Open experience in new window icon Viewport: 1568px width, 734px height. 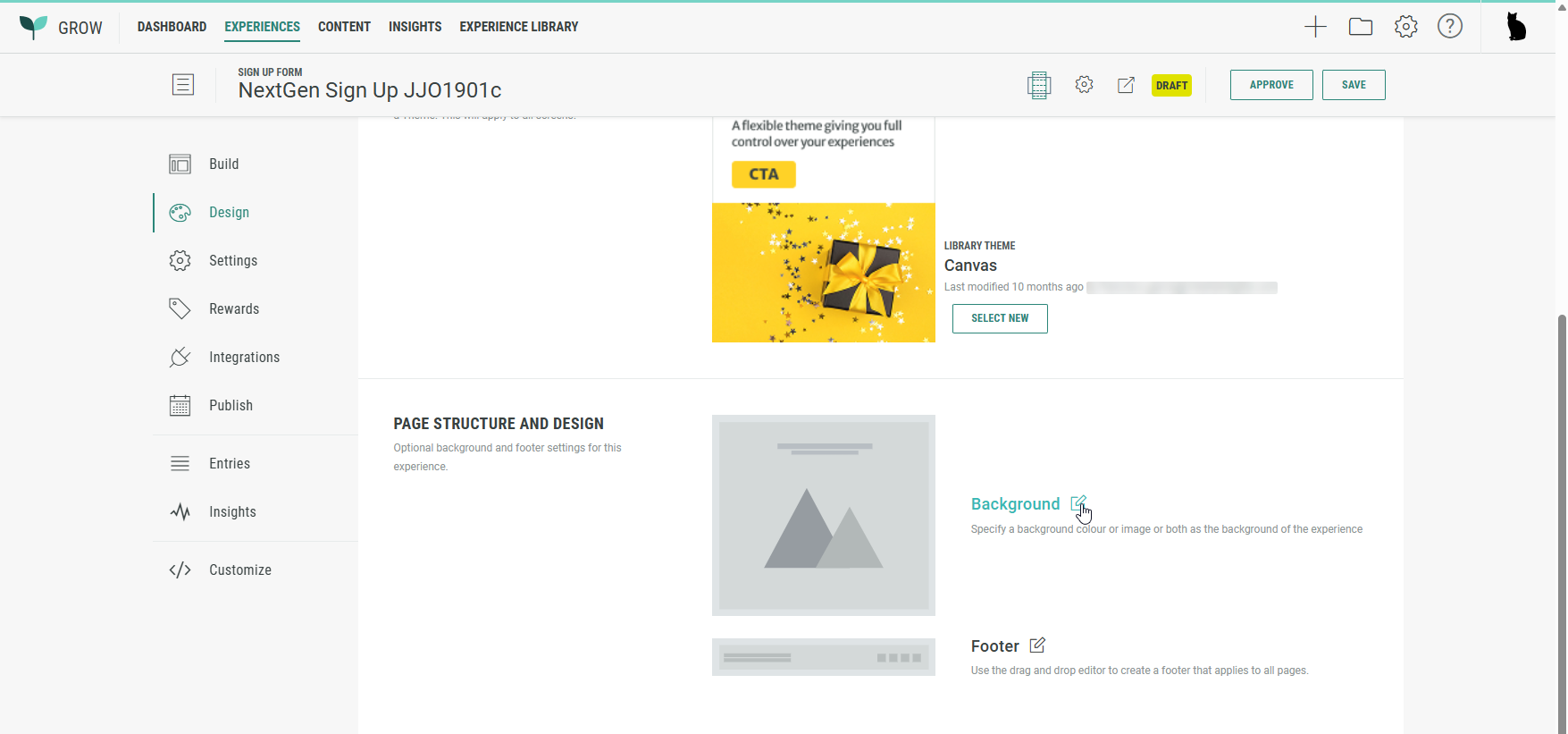coord(1126,85)
